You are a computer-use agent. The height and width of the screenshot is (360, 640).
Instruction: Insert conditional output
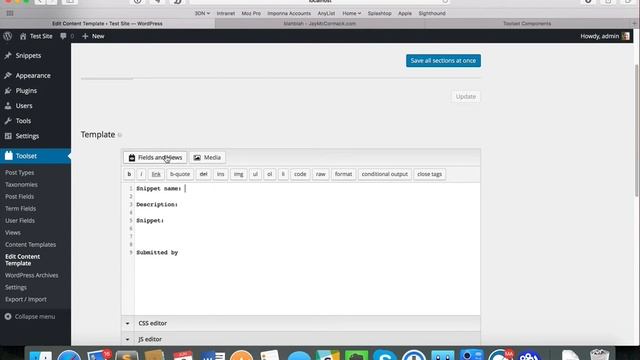[x=384, y=174]
